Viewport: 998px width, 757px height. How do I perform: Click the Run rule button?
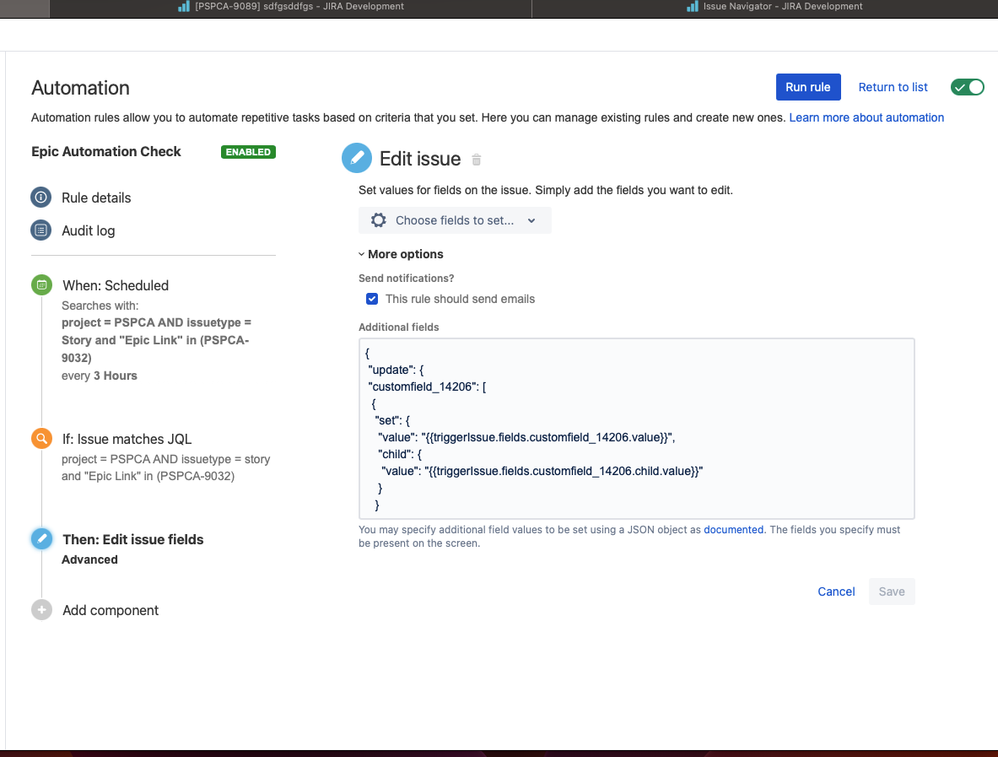click(x=808, y=87)
